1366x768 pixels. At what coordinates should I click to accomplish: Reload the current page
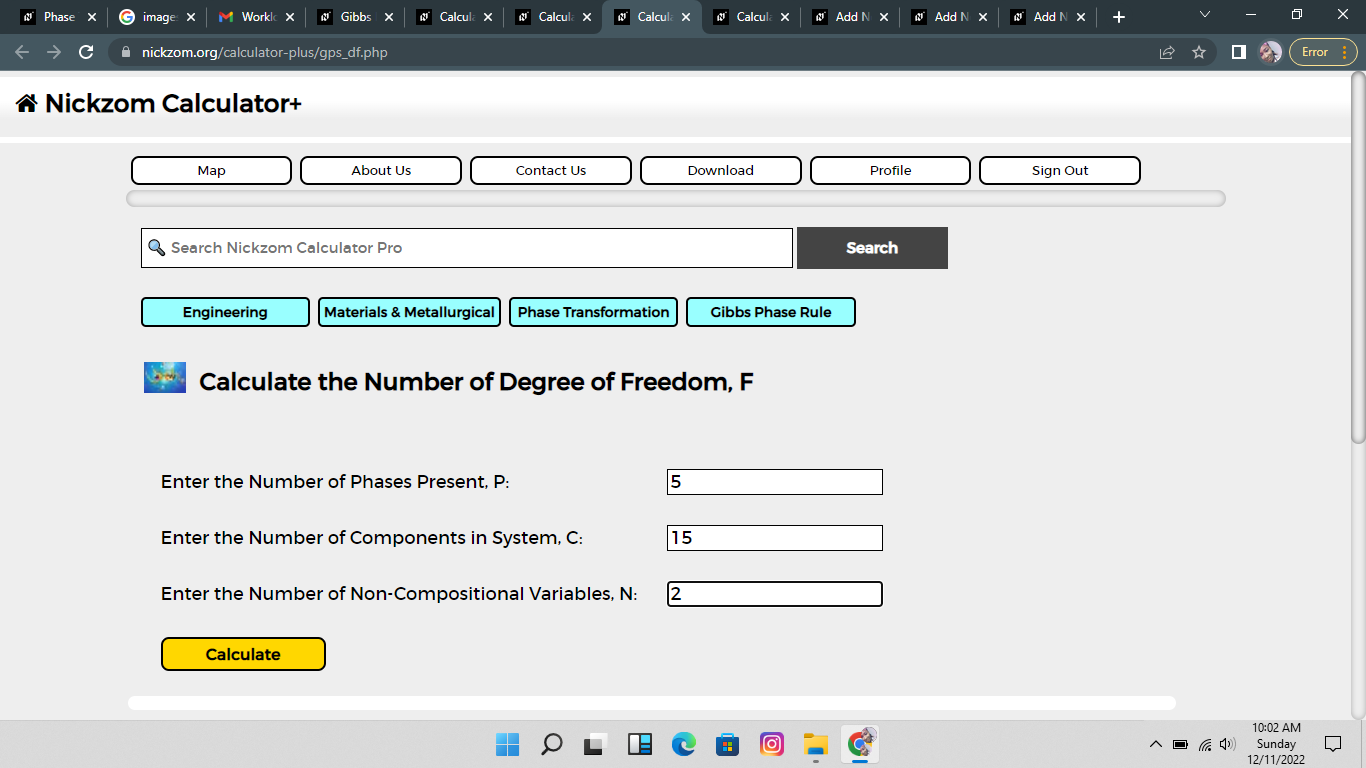coord(86,52)
